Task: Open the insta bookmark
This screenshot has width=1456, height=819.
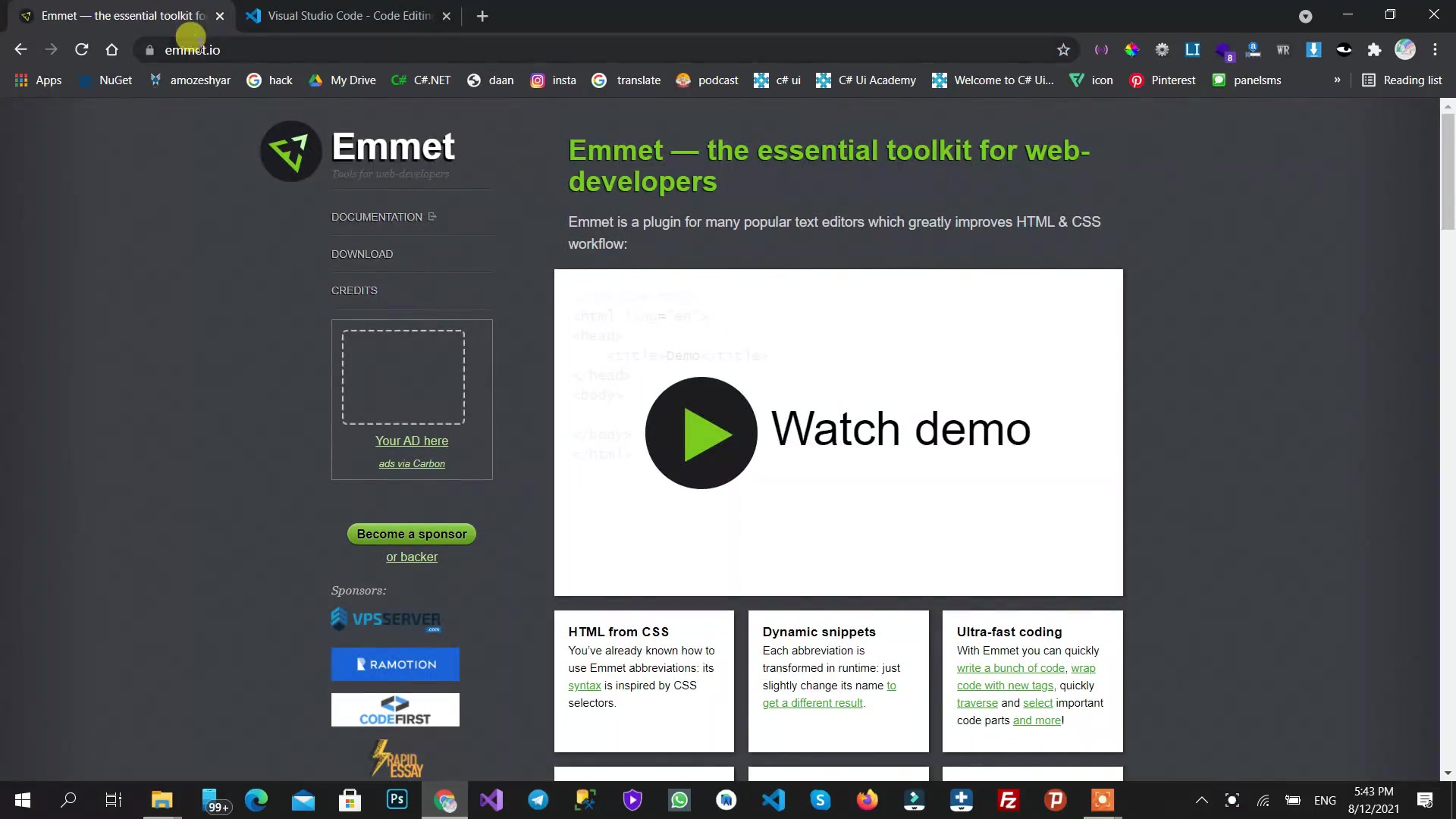Action: tap(553, 80)
